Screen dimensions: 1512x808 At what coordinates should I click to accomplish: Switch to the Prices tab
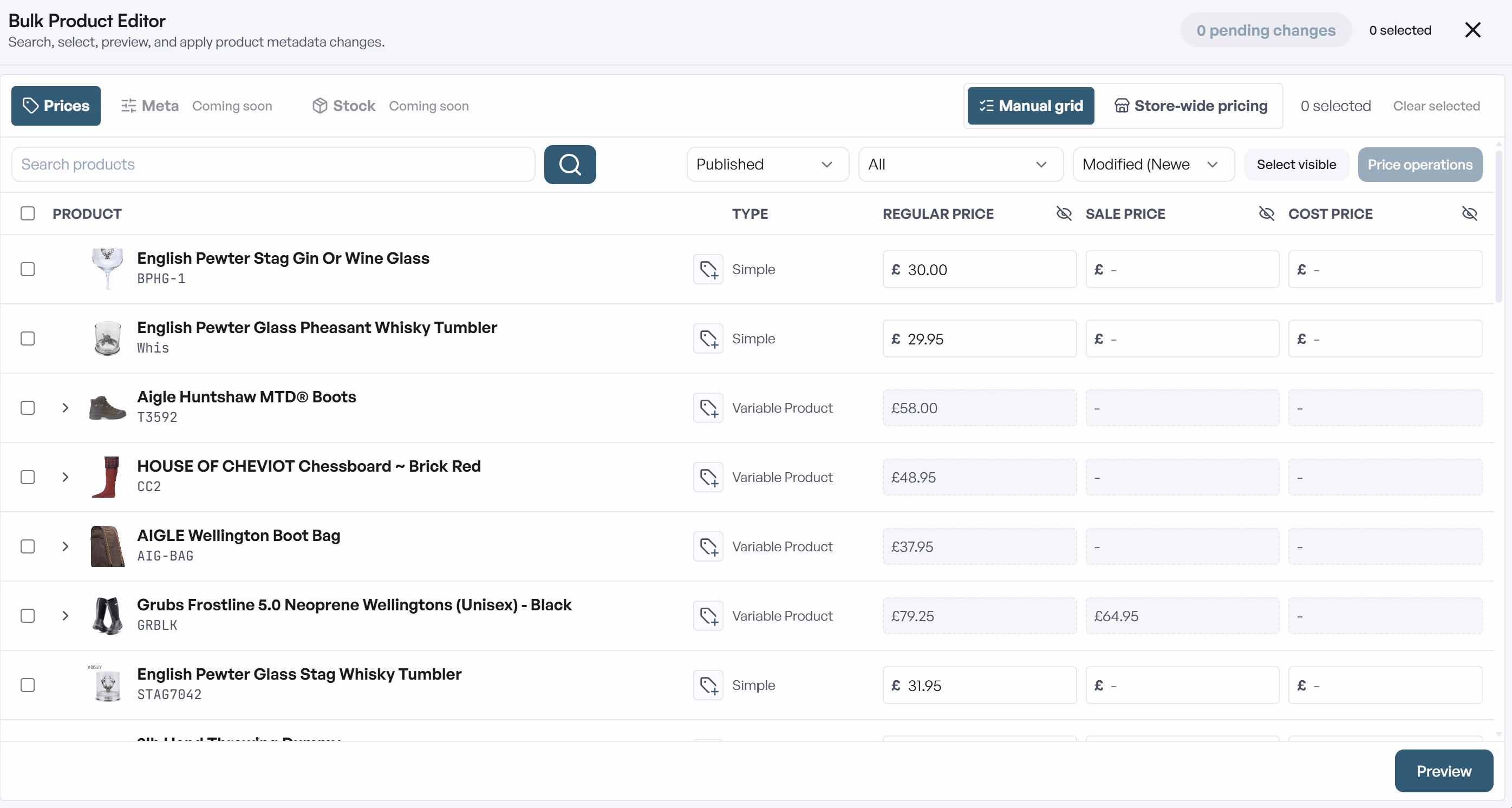point(56,106)
